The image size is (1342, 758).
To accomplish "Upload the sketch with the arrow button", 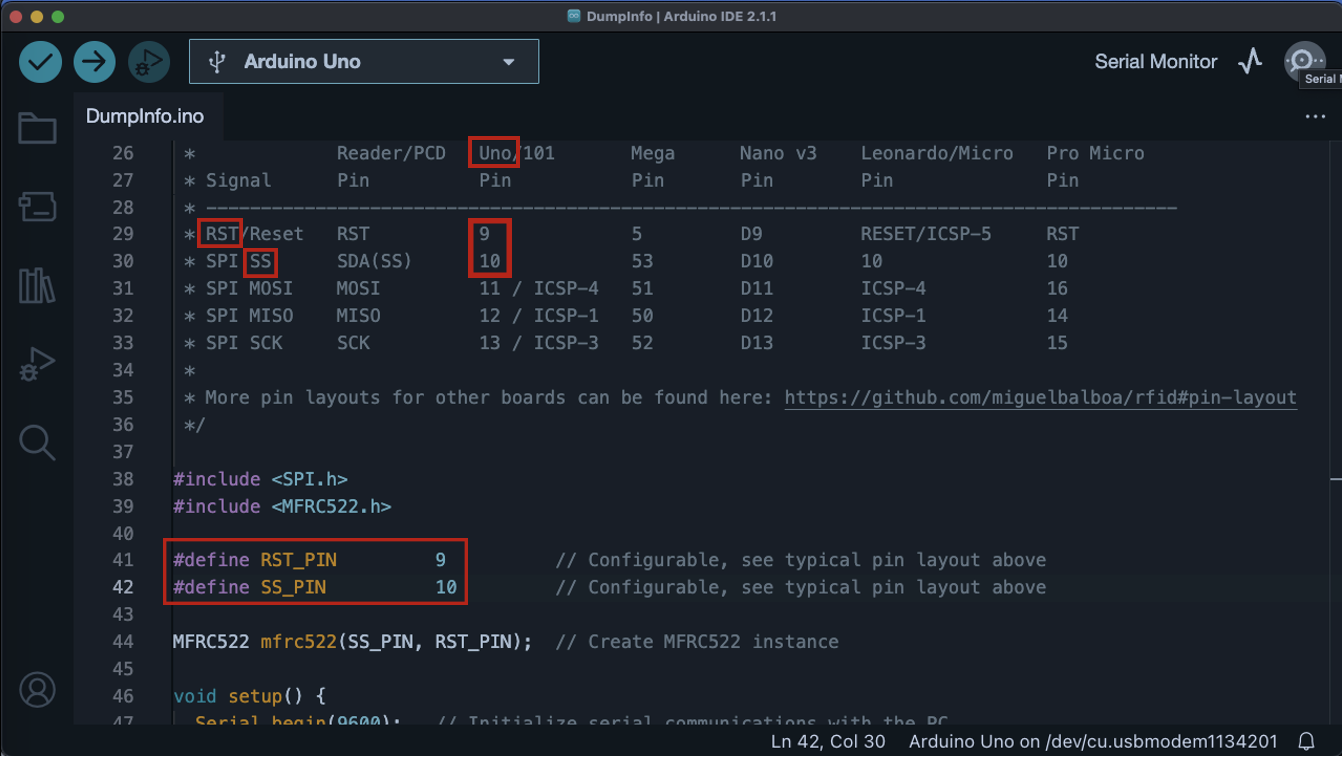I will pos(94,62).
